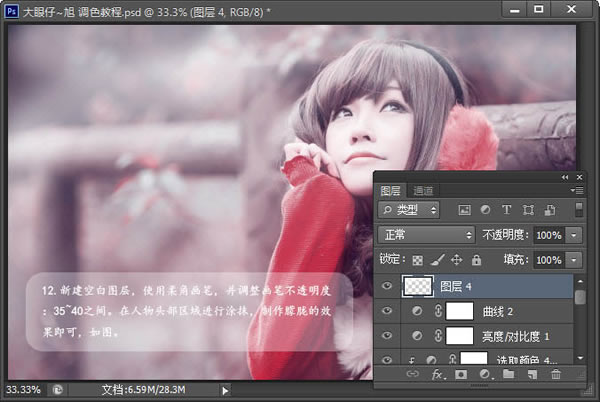The width and height of the screenshot is (600, 402).
Task: Click the lock all padlock icon
Action: coord(476,260)
